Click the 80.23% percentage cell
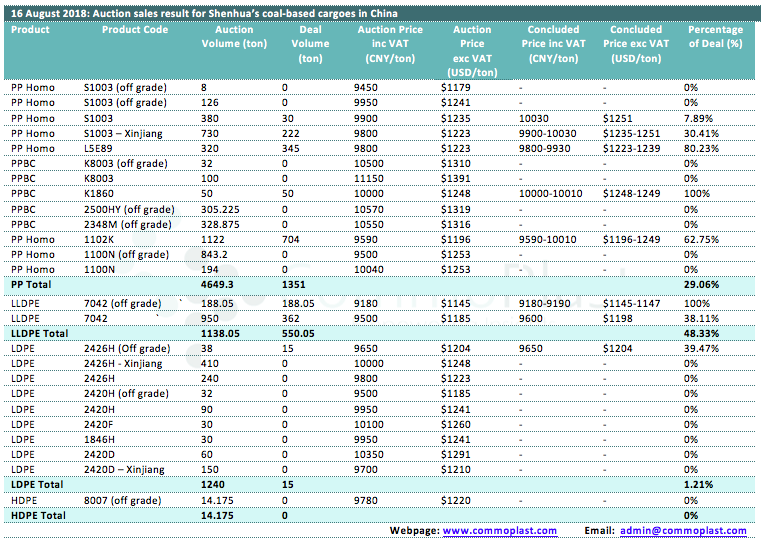The height and width of the screenshot is (547, 761). coord(704,148)
